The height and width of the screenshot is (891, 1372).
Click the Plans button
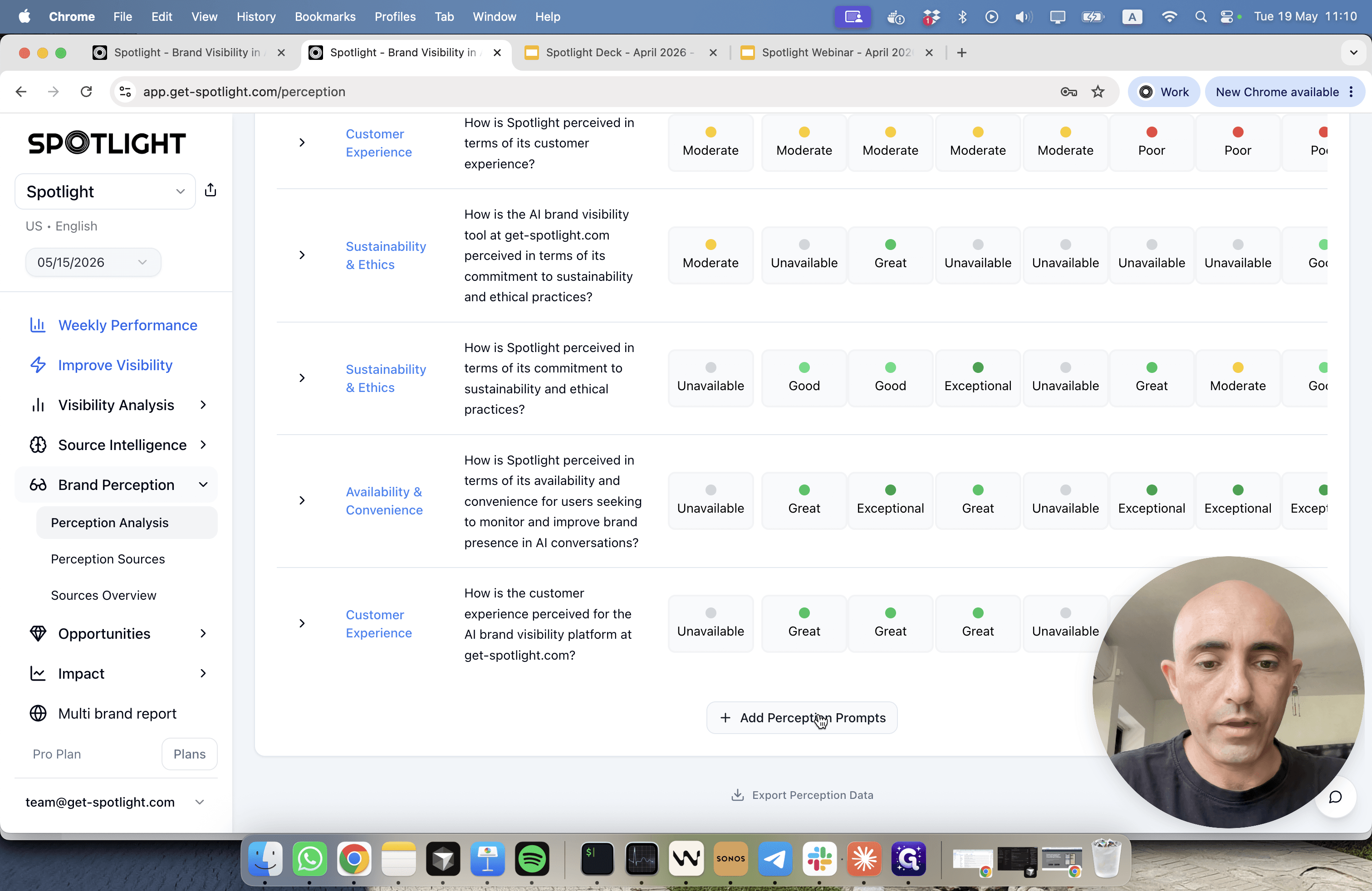189,754
